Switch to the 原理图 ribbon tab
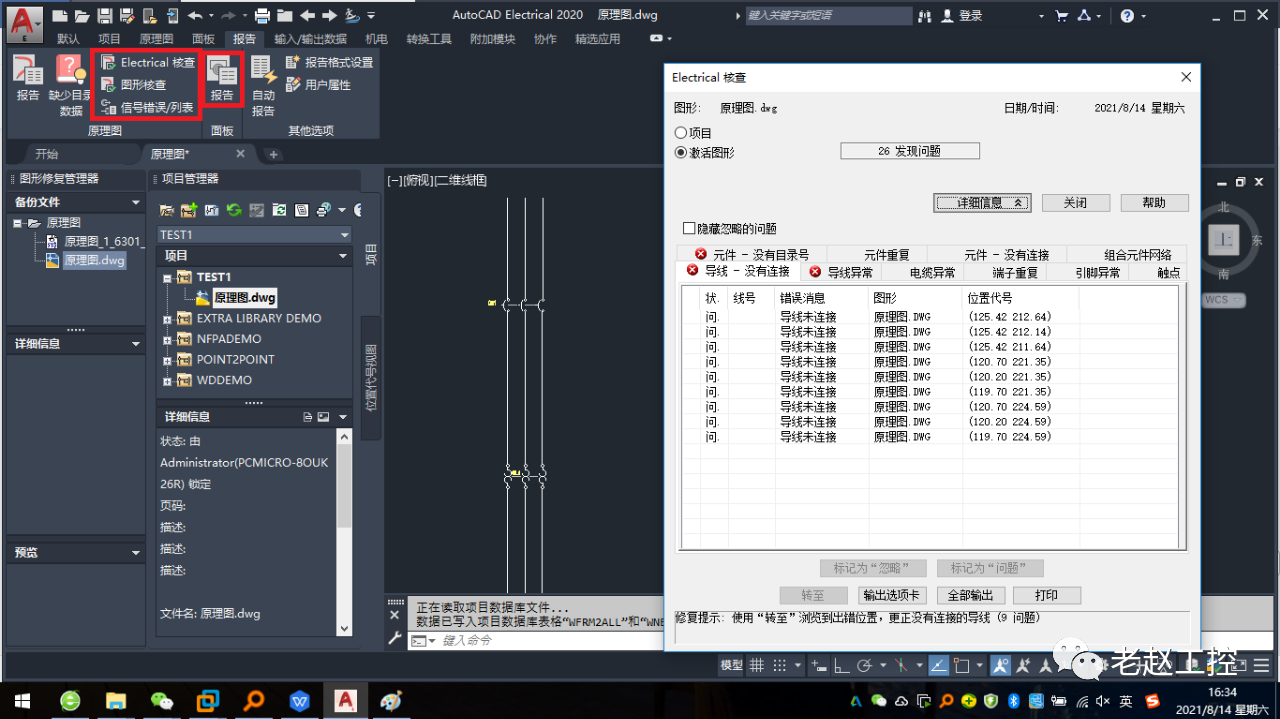Image resolution: width=1280 pixels, height=719 pixels. [155, 39]
